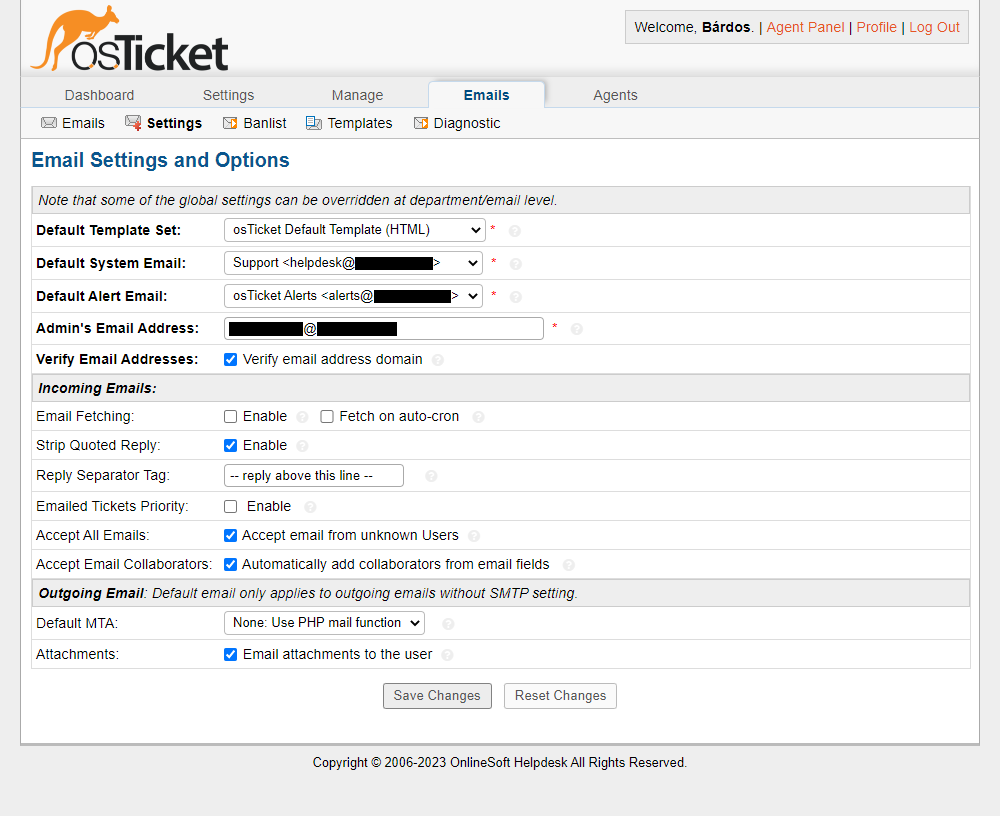The image size is (1000, 816).
Task: Open the Default MTA dropdown
Action: click(x=324, y=622)
